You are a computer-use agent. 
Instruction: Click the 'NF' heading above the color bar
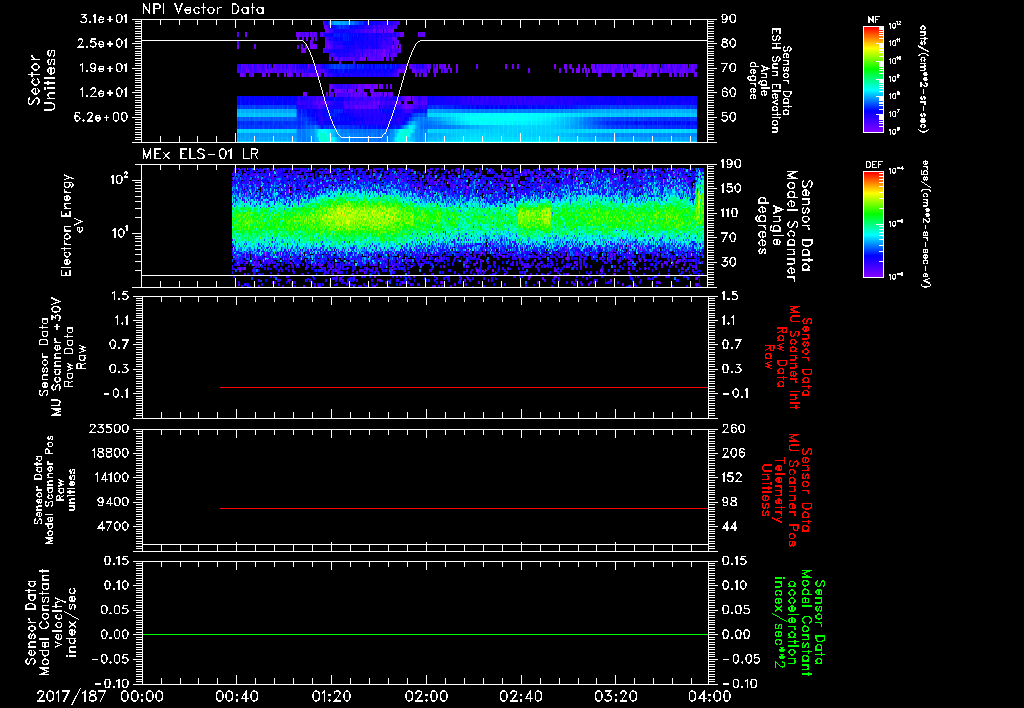[873, 20]
